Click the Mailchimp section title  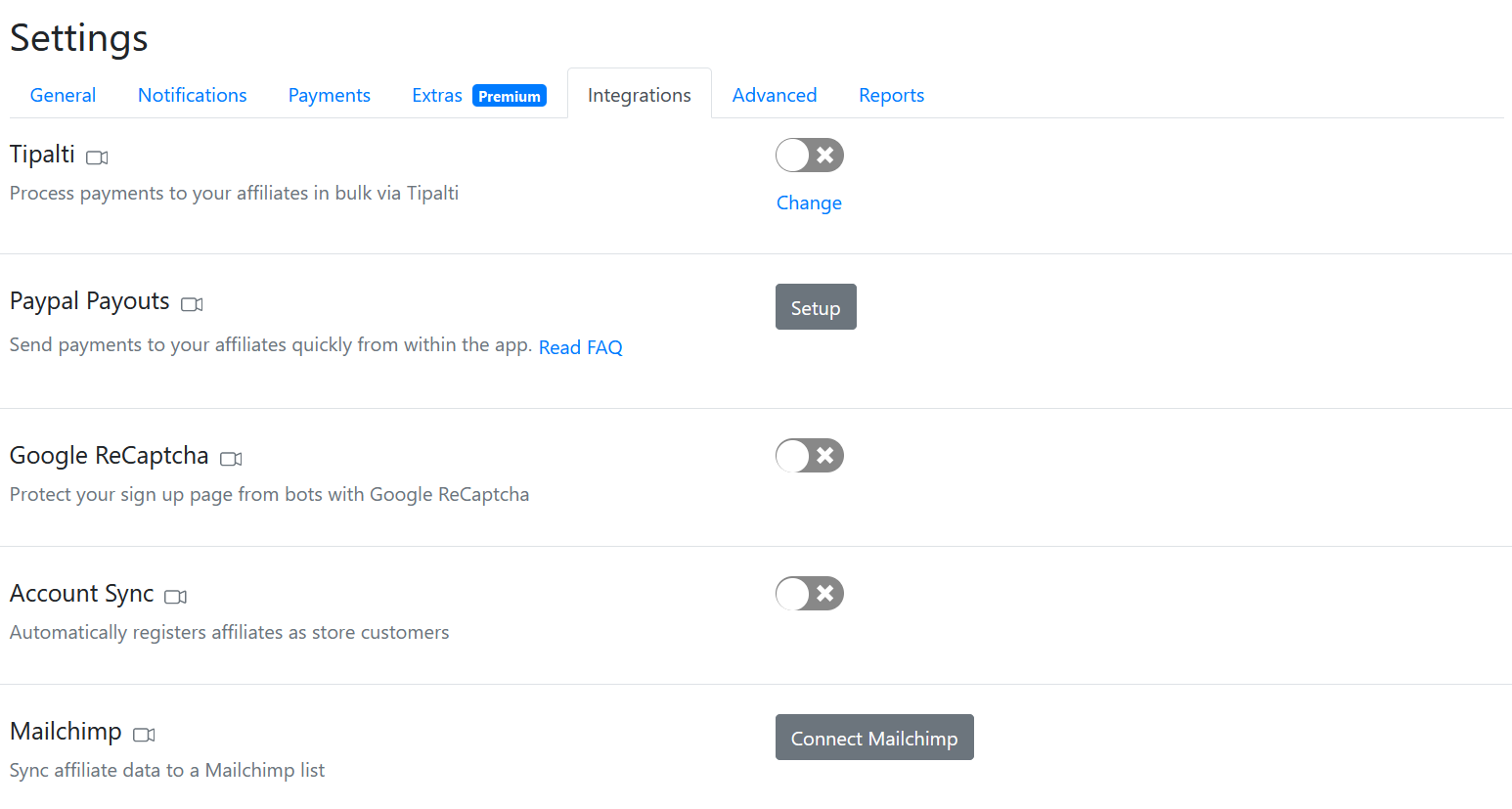pos(66,732)
